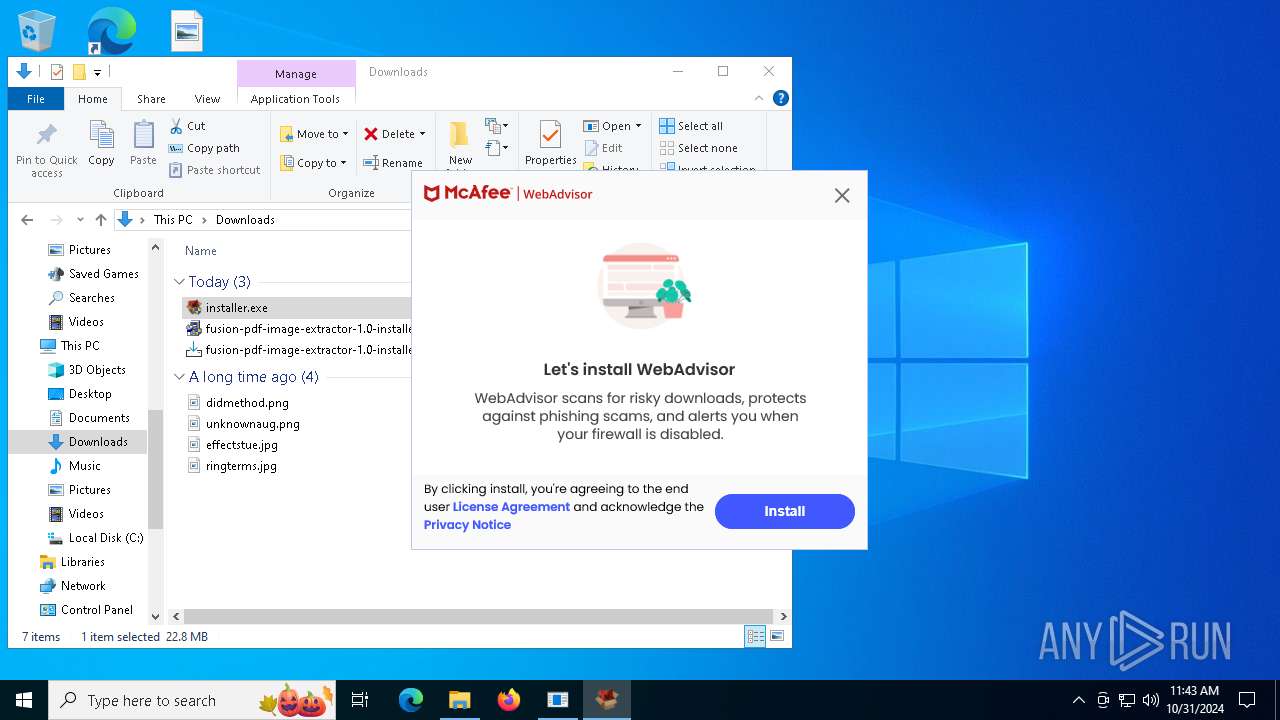The image size is (1280, 720).
Task: Collapse the Today (3) group
Action: pyautogui.click(x=179, y=282)
